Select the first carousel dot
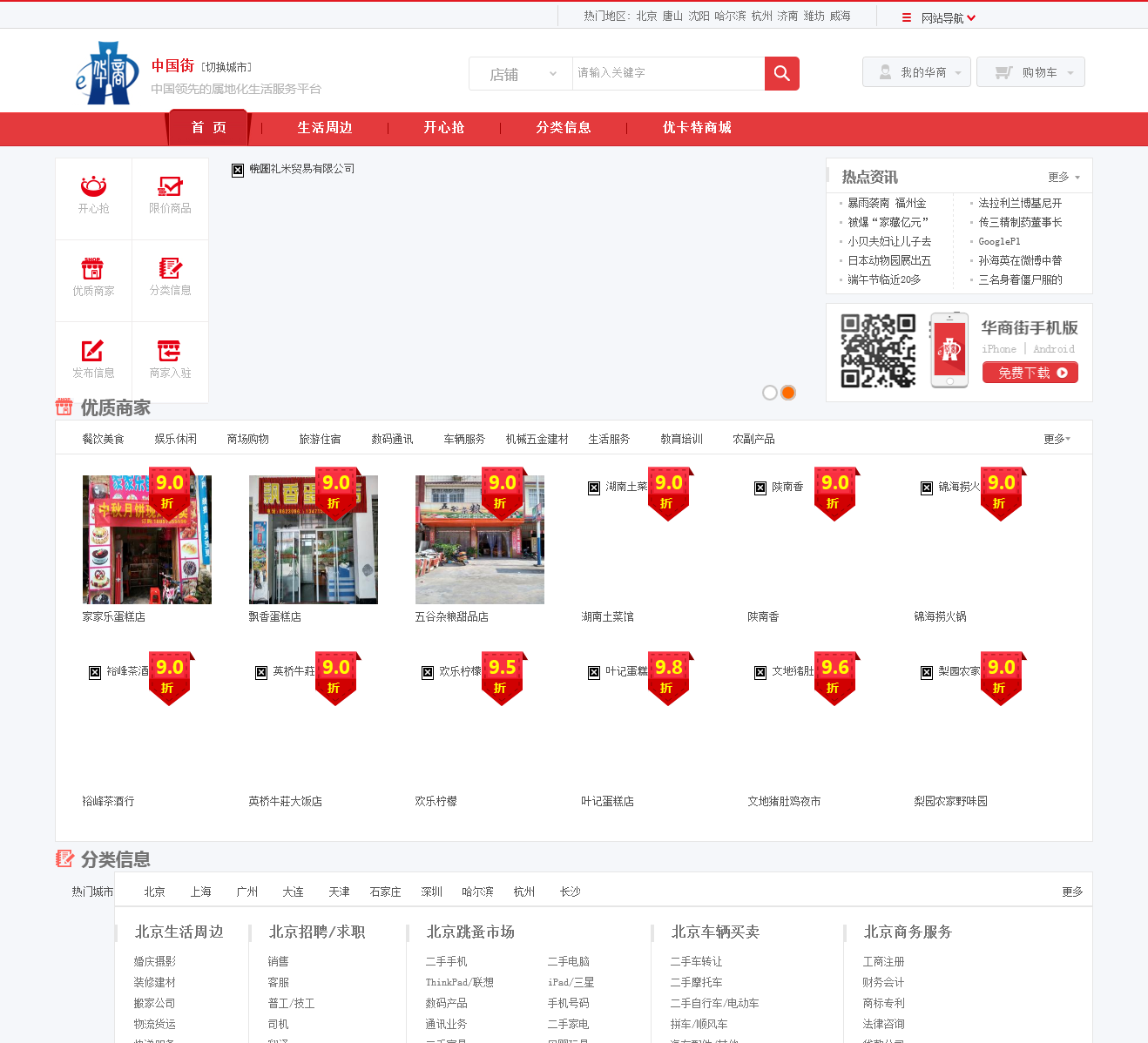Viewport: 1148px width, 1043px height. pos(770,393)
